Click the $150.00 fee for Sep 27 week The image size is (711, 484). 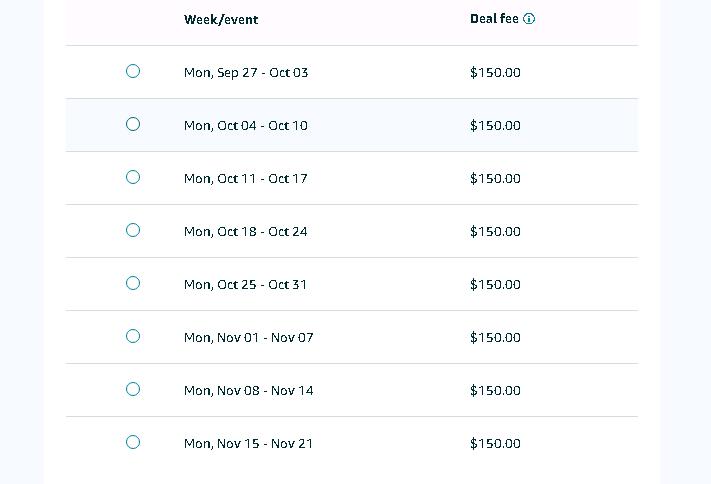pyautogui.click(x=495, y=73)
